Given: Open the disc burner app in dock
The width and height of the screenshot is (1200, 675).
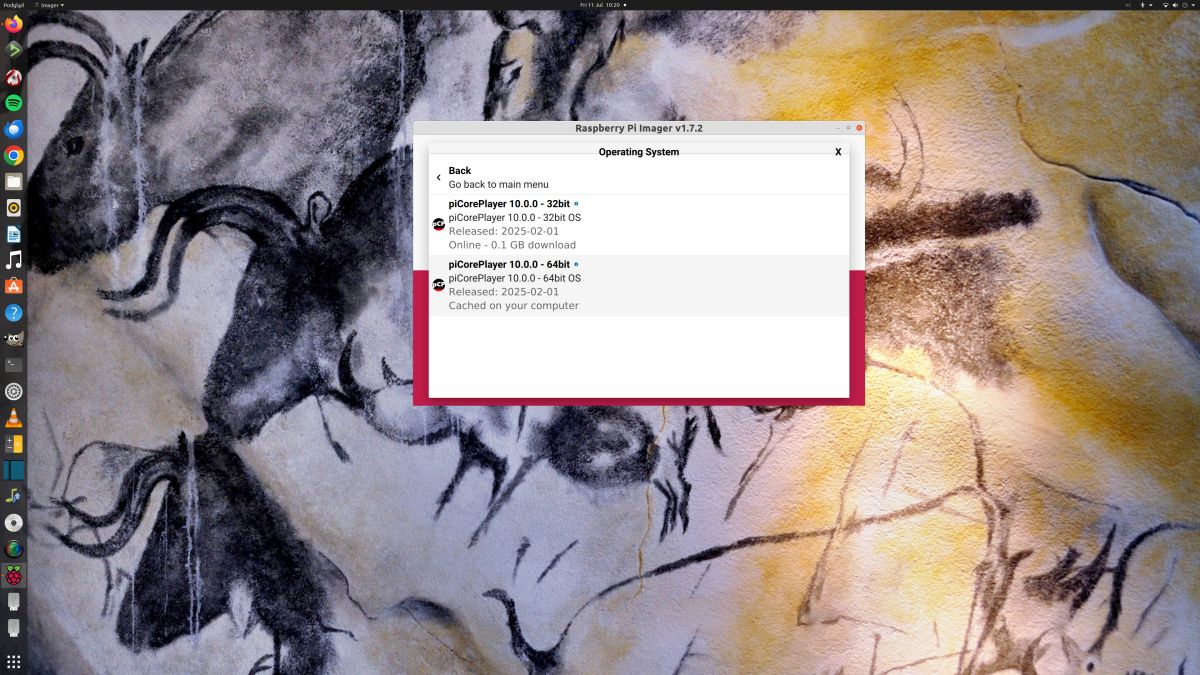Looking at the screenshot, I should (14, 523).
